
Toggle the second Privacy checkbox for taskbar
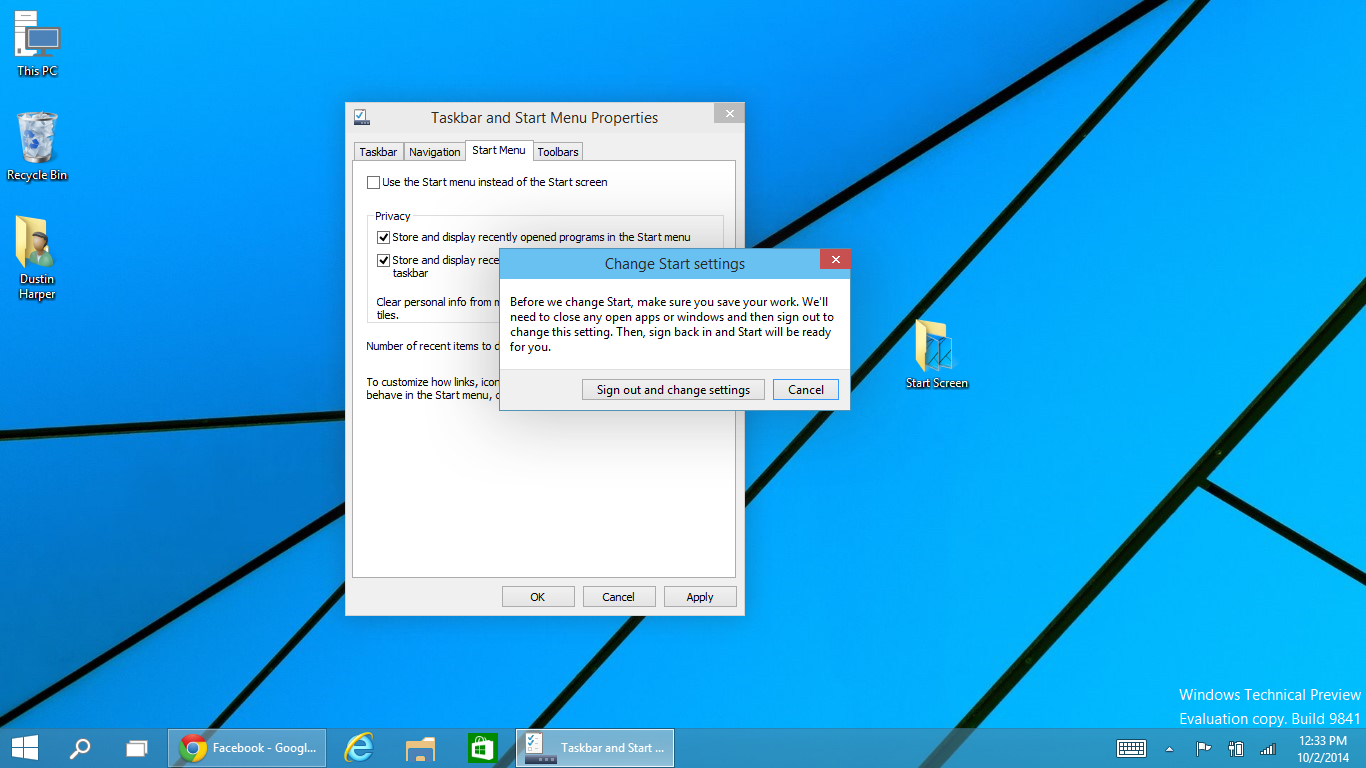tap(383, 260)
